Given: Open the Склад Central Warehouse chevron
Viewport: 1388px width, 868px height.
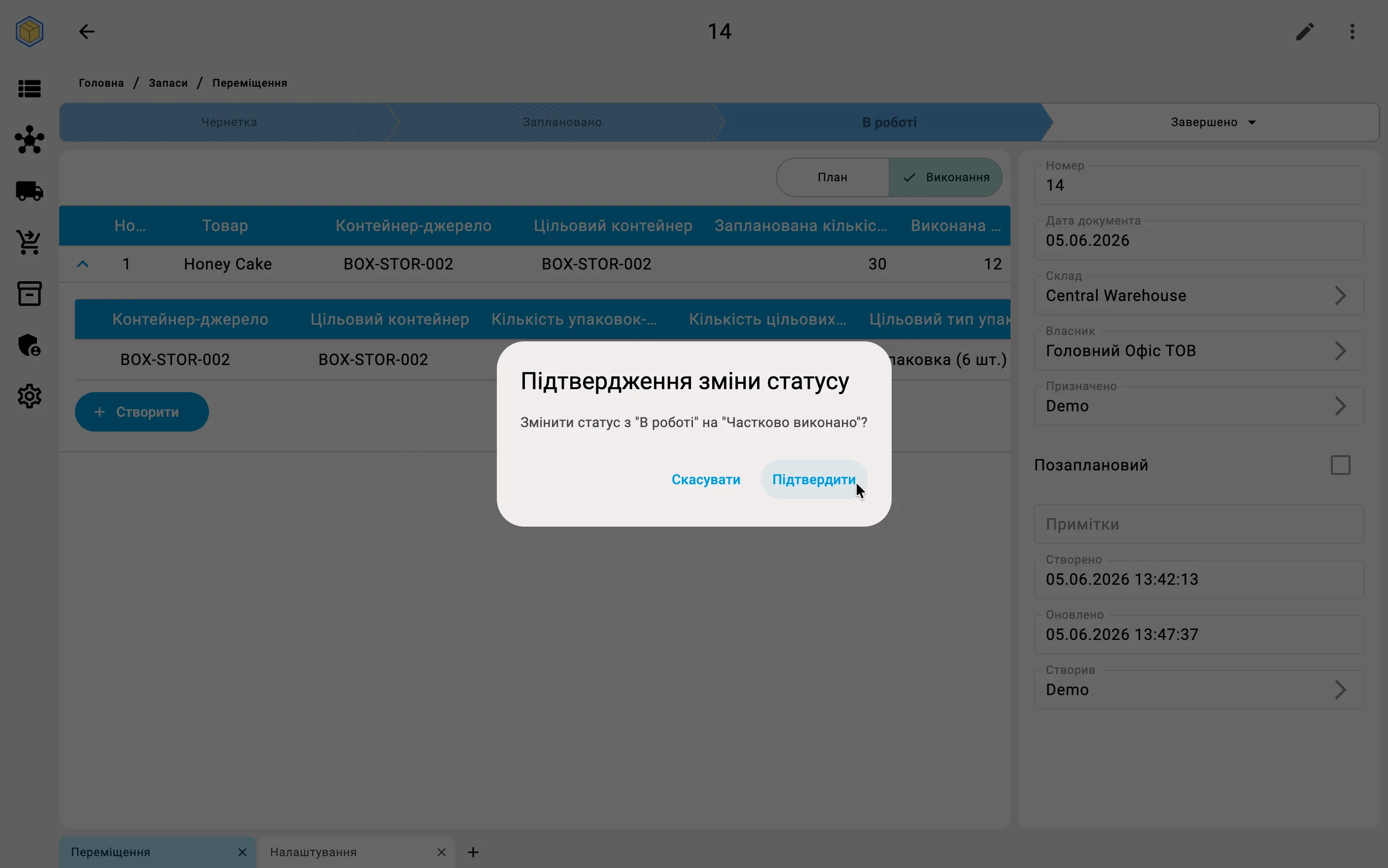Looking at the screenshot, I should click(1340, 296).
